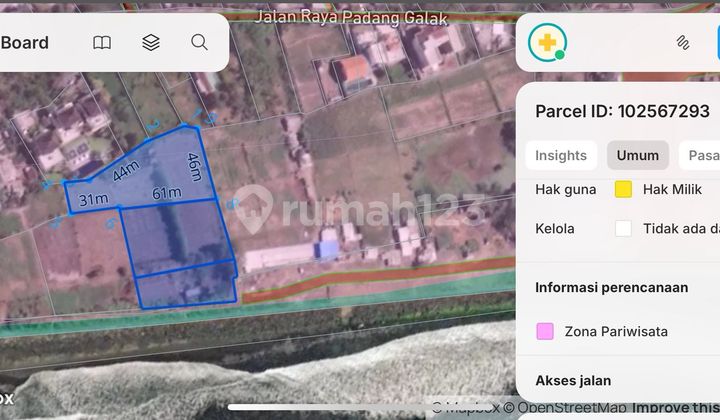Click the pink Zona Pariwisata swatch

click(545, 331)
